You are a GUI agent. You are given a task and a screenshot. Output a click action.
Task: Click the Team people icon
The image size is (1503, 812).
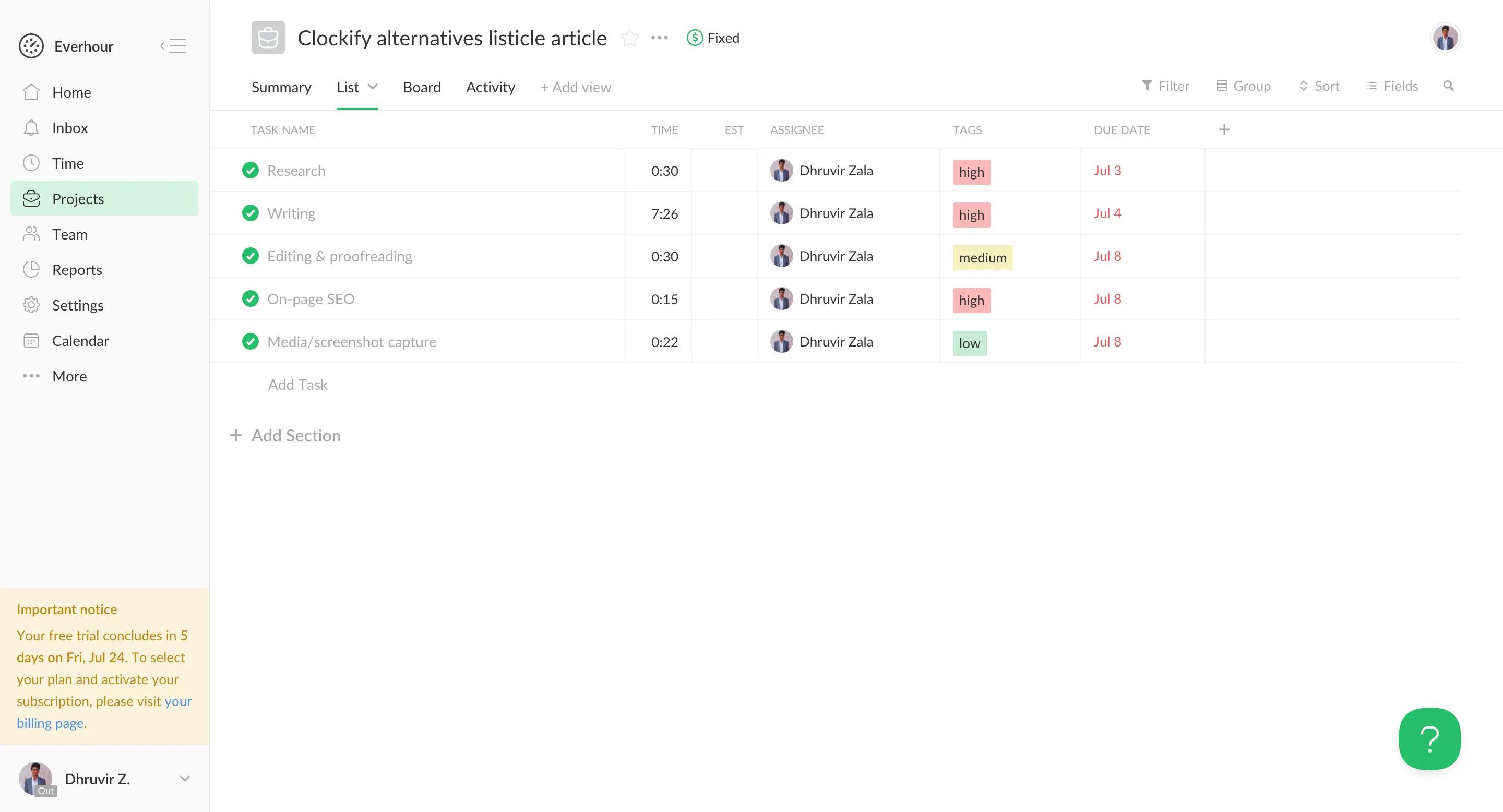coord(31,234)
